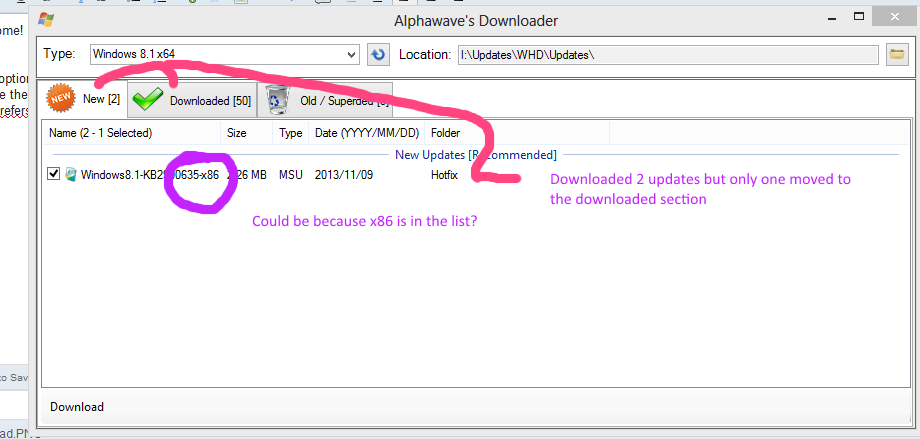Collapse the New Updates [Recommended] group header
Viewport: 920px width, 439px height.
coord(475,154)
